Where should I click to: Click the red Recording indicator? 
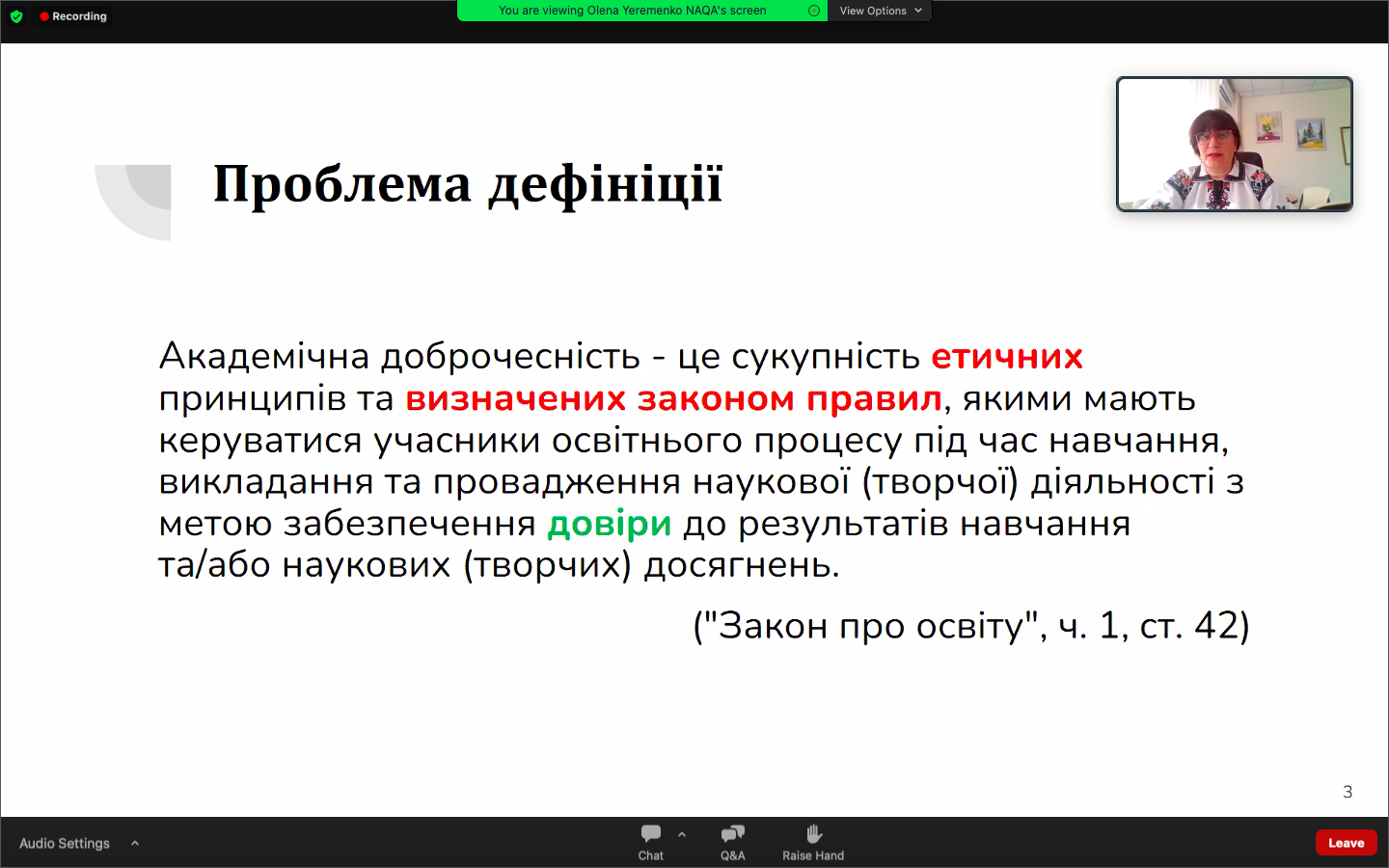click(x=73, y=16)
